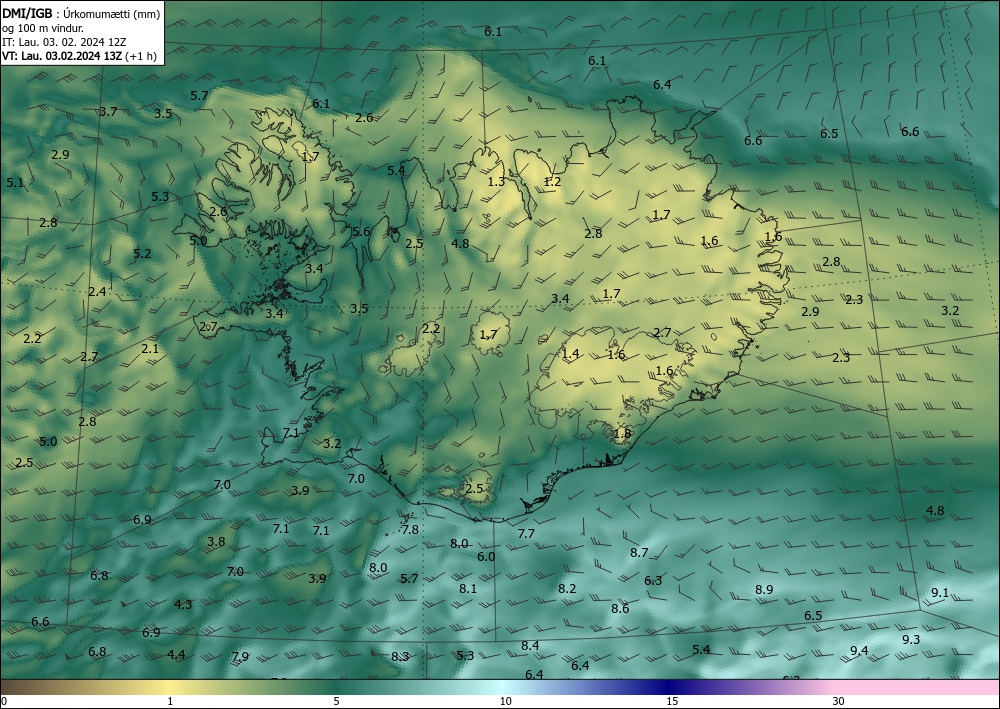The image size is (1000, 709).
Task: Click the 15 tick label on color scale
Action: [672, 701]
